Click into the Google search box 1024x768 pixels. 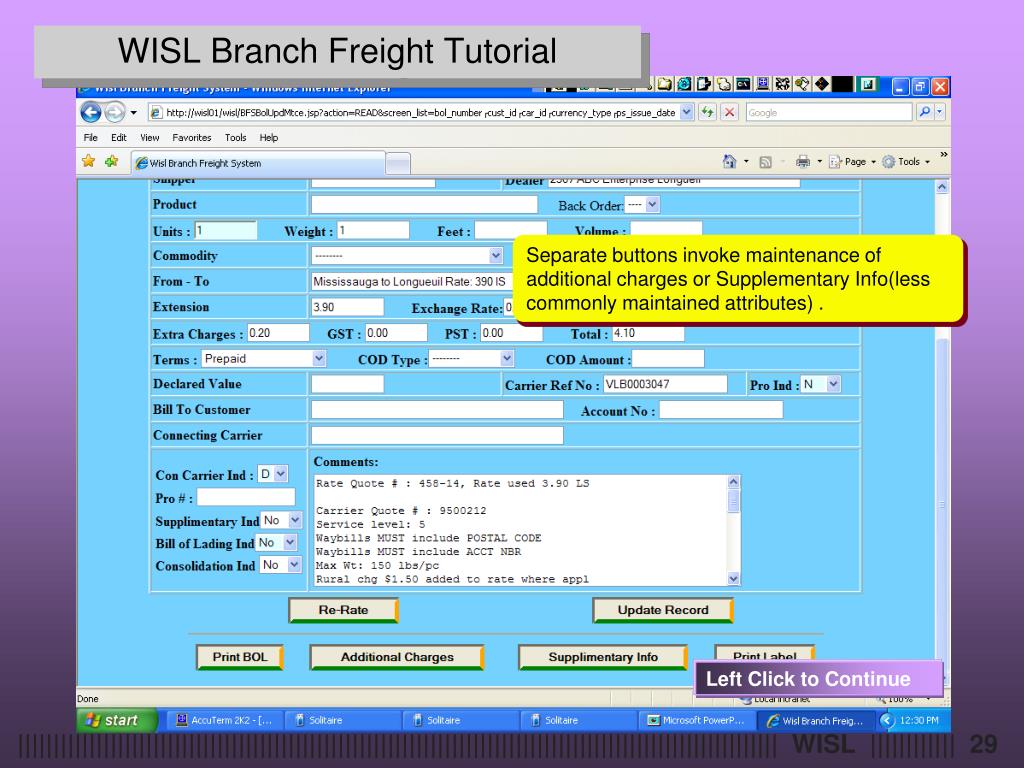(829, 112)
